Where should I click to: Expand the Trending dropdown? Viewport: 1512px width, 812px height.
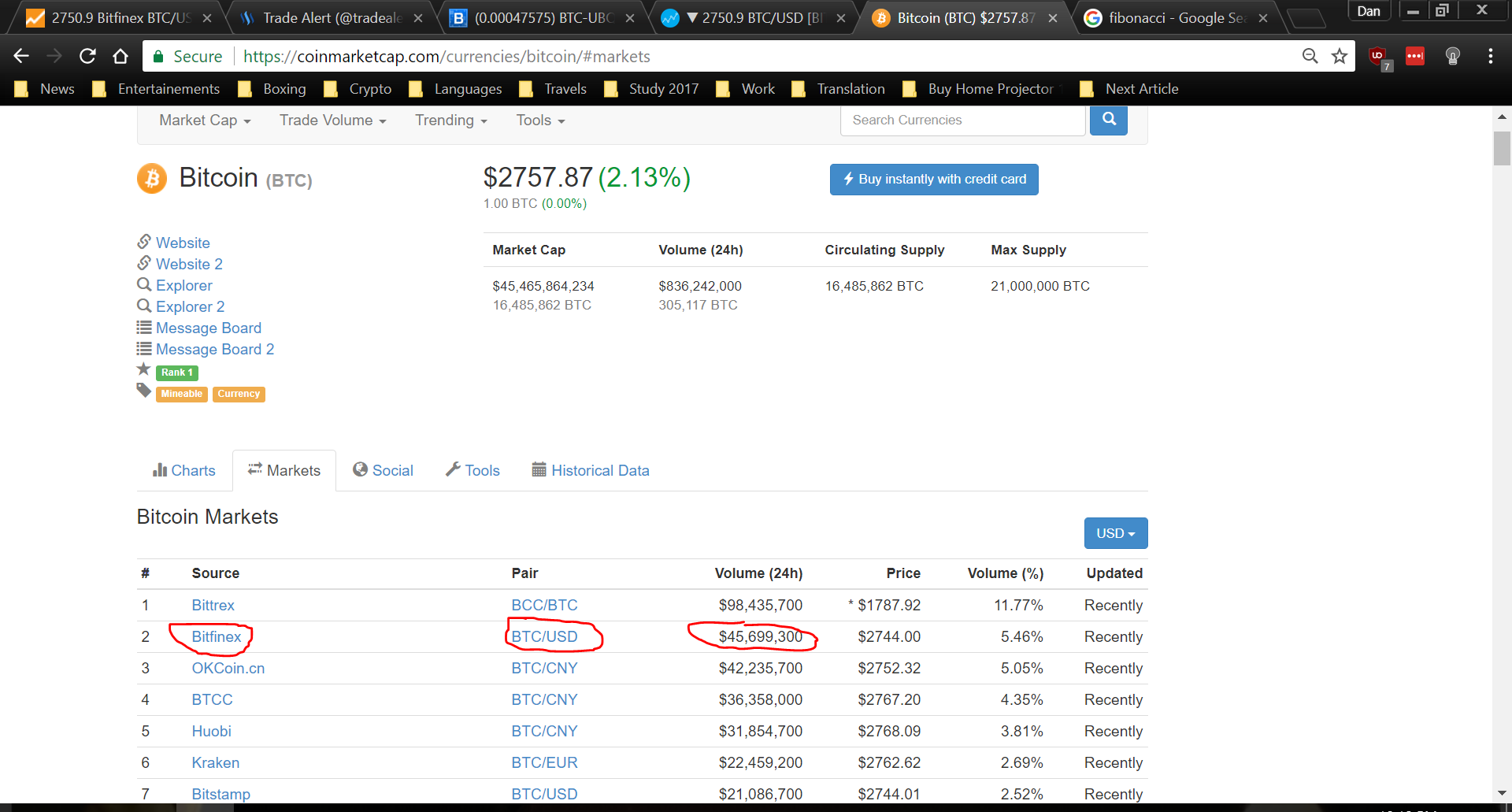[x=451, y=121]
